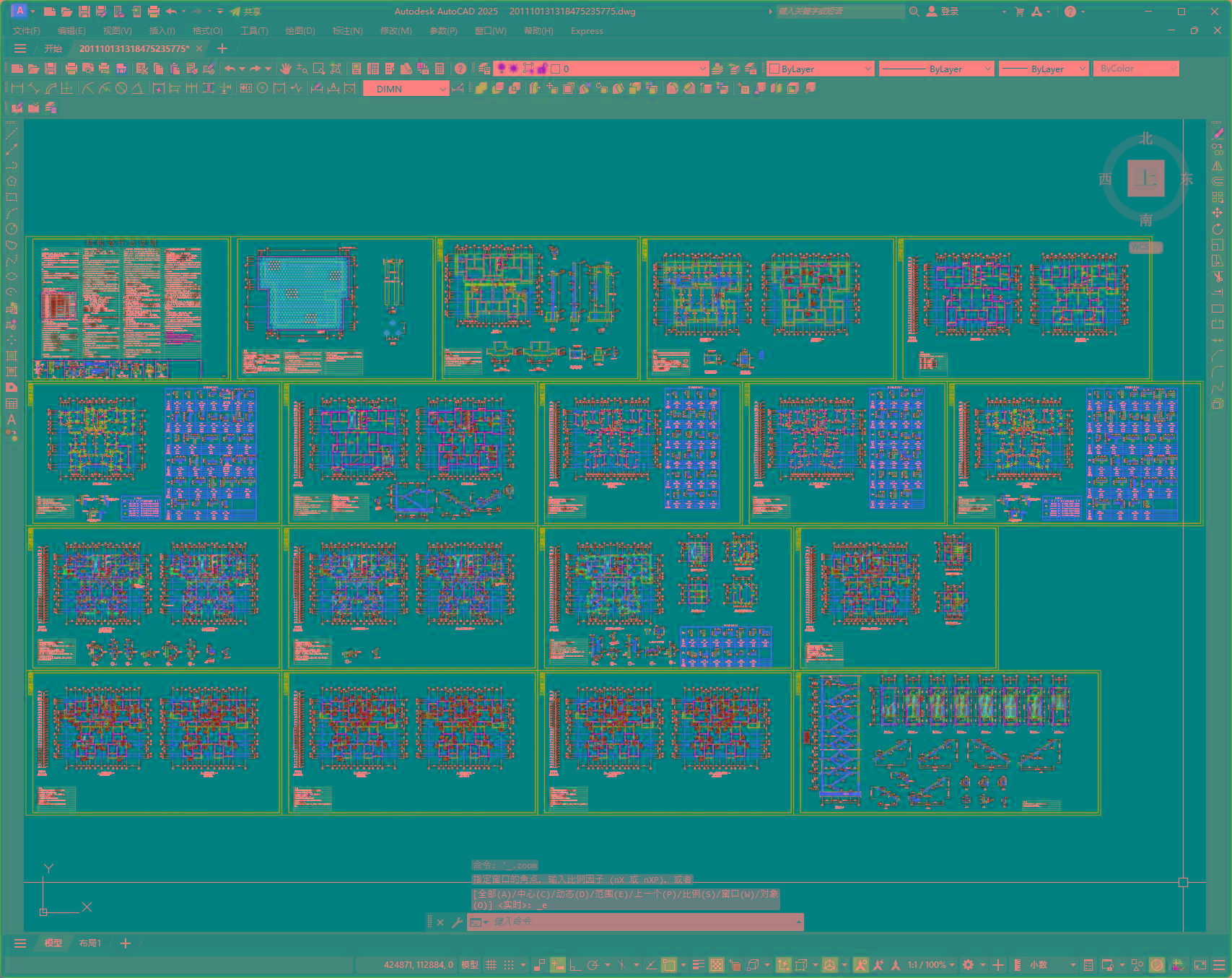
Task: Toggle transparency display in status bar
Action: point(717,965)
